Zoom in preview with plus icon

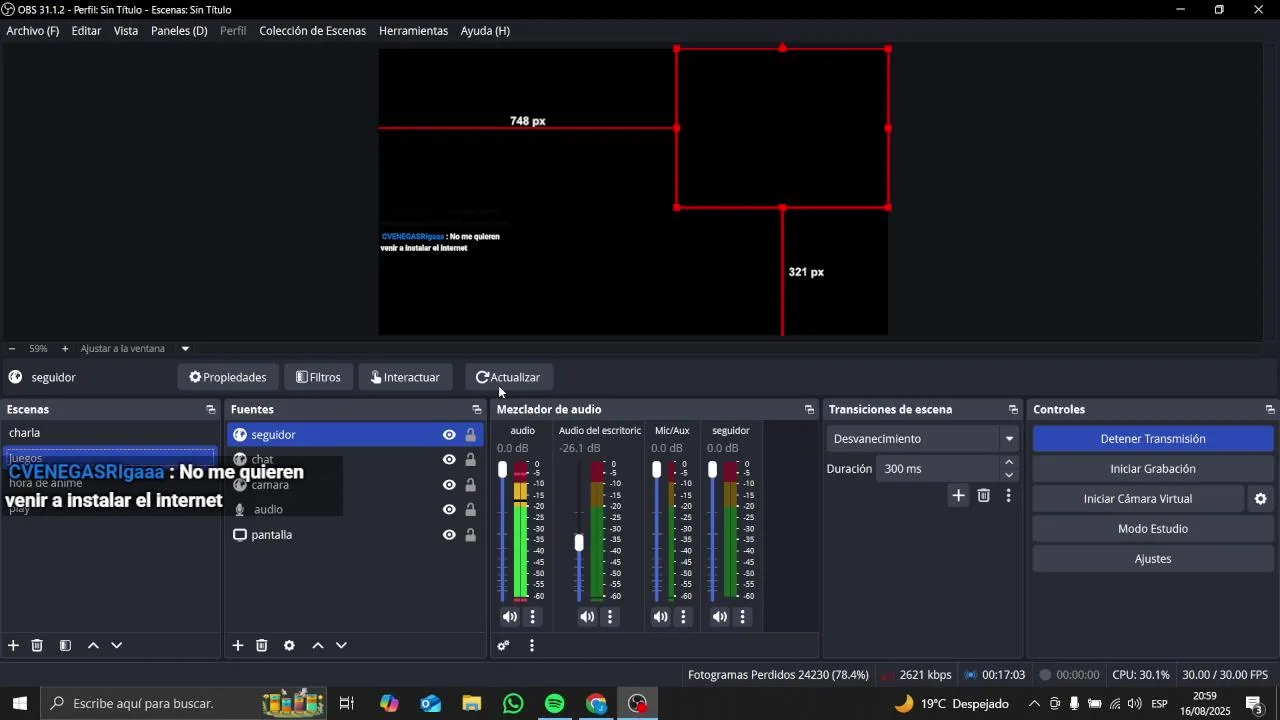click(65, 349)
